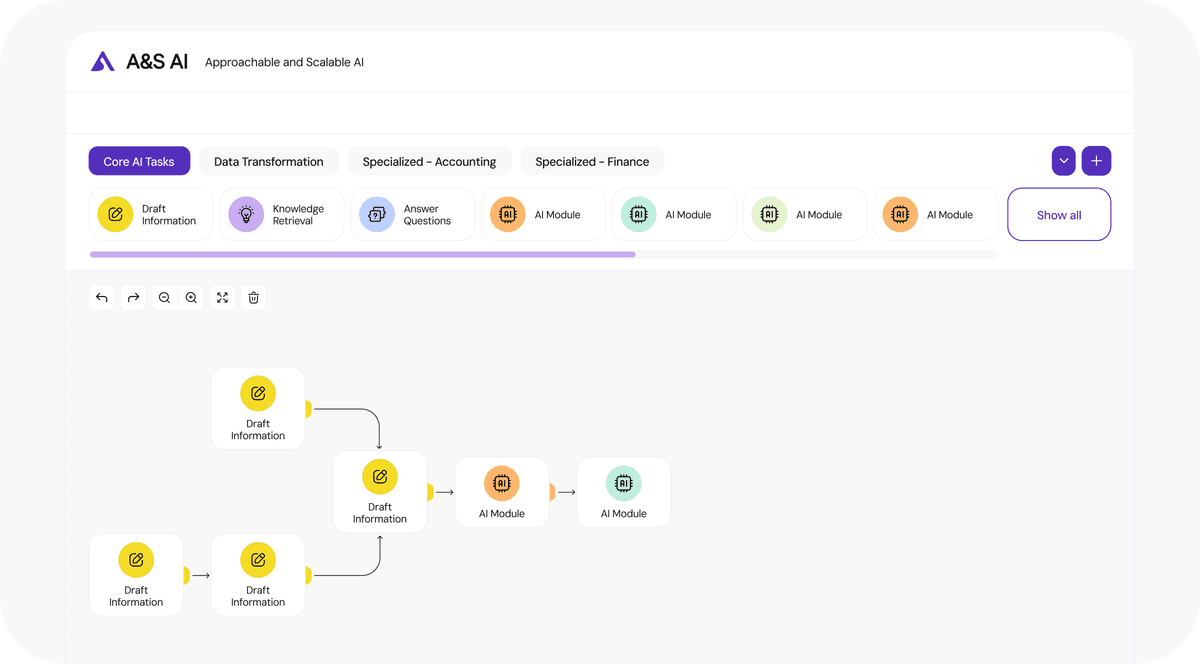Click the fit-to-view expand icon
The width and height of the screenshot is (1200, 664).
coord(222,297)
